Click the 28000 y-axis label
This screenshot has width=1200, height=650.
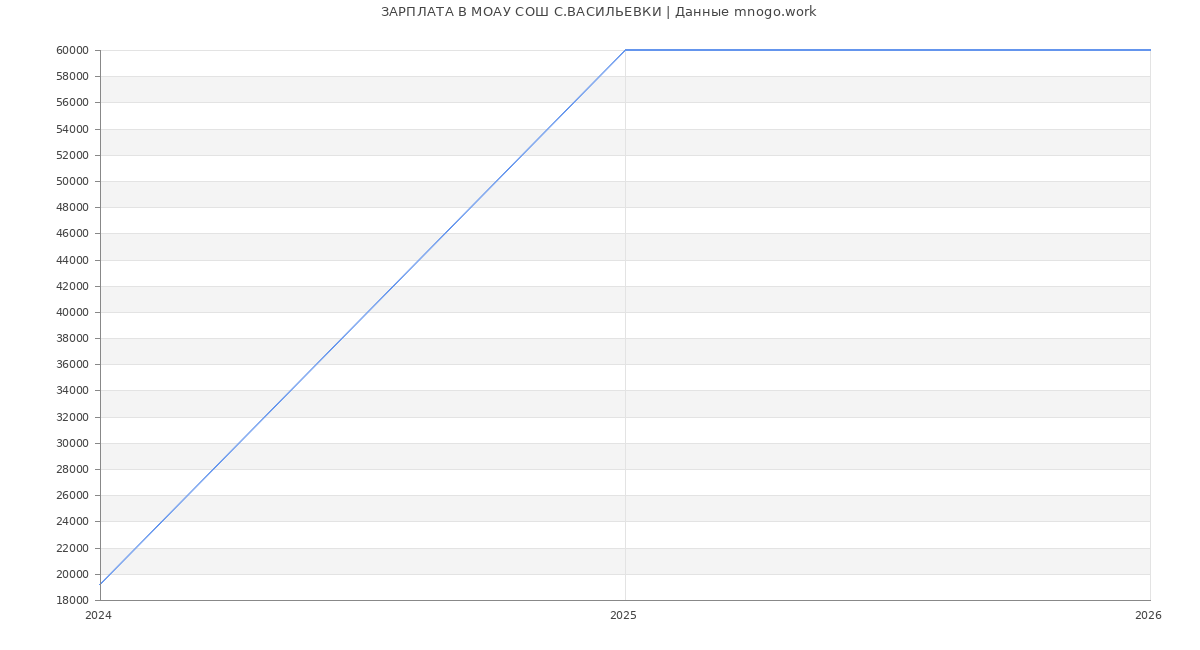pos(72,470)
